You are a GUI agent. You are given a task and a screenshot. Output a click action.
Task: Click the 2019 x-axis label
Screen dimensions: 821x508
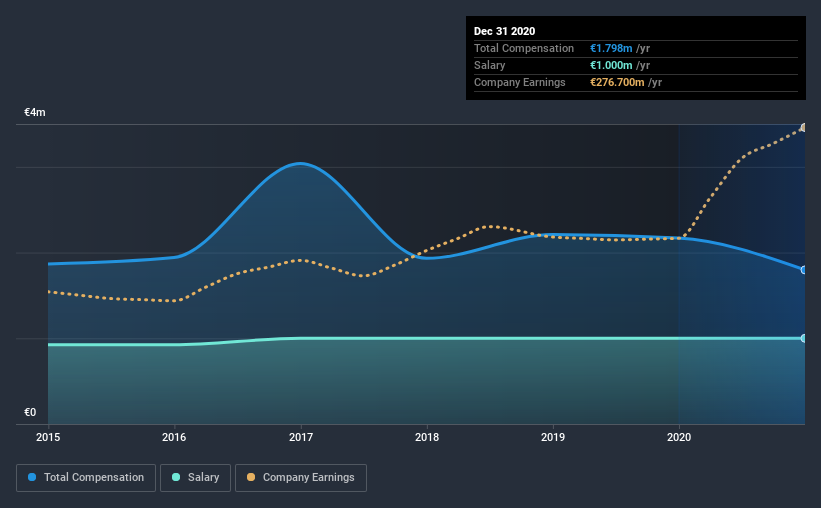(x=553, y=437)
